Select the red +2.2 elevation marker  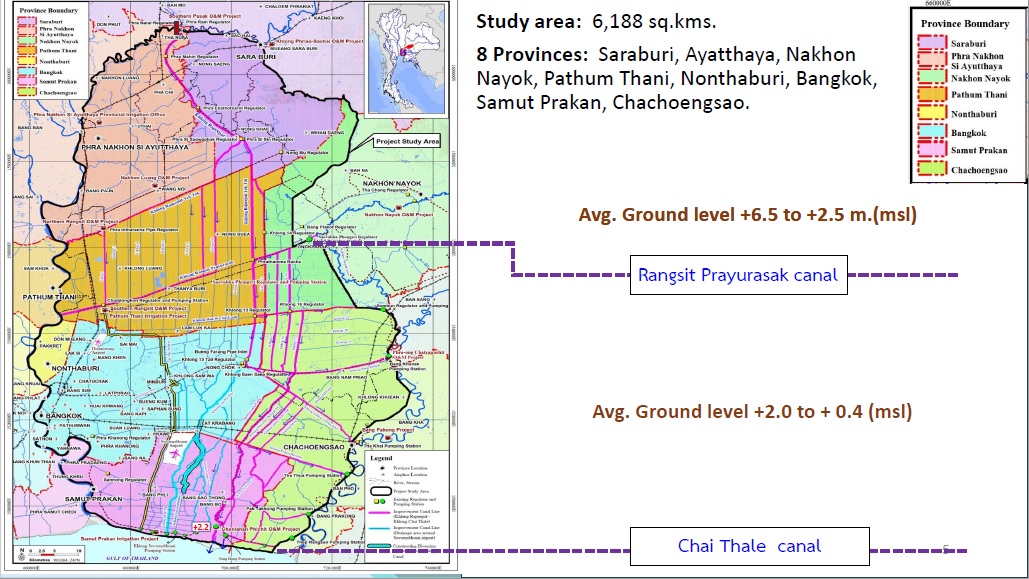pos(200,525)
